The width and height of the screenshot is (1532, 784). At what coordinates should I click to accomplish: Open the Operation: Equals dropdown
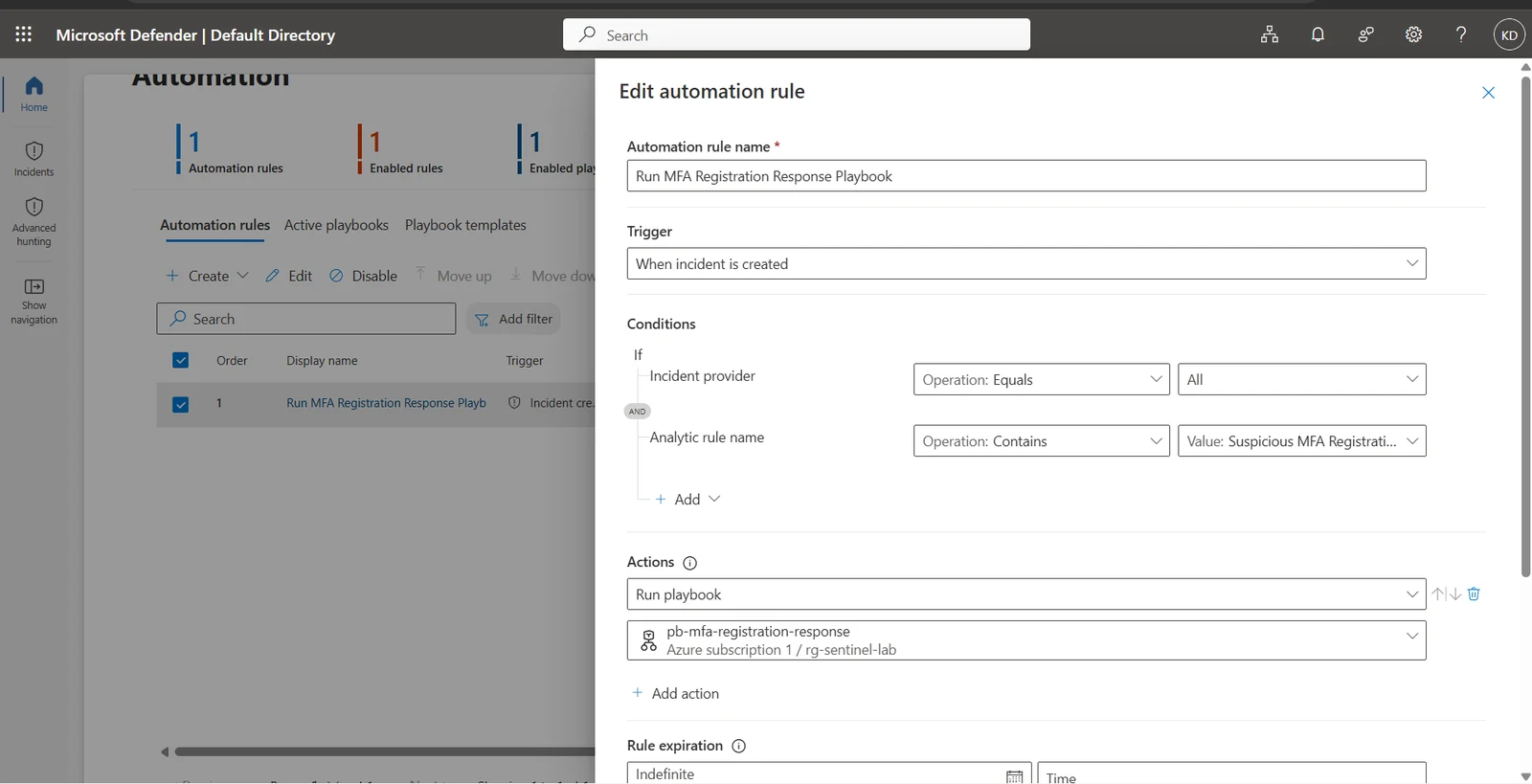1042,379
